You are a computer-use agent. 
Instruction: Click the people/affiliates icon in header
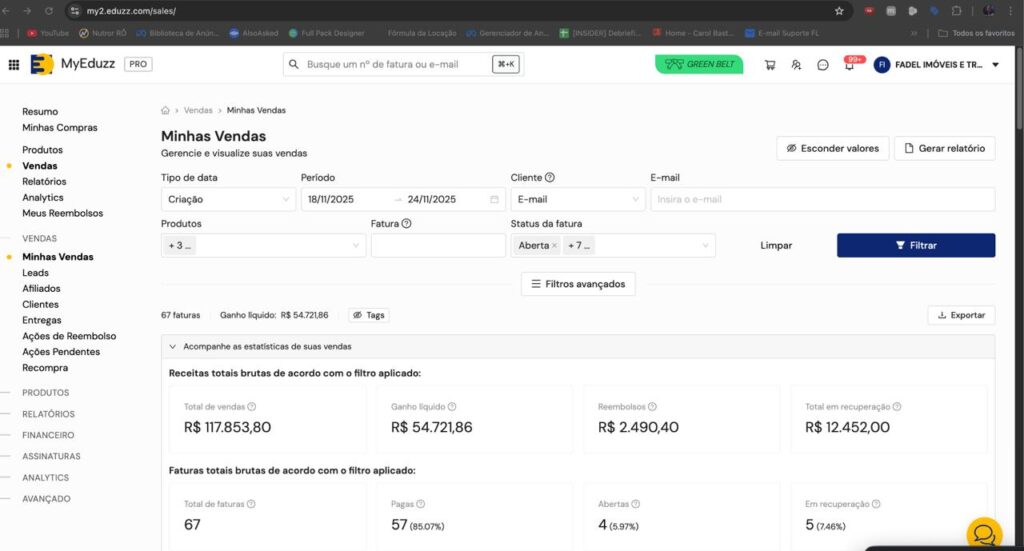(x=796, y=65)
